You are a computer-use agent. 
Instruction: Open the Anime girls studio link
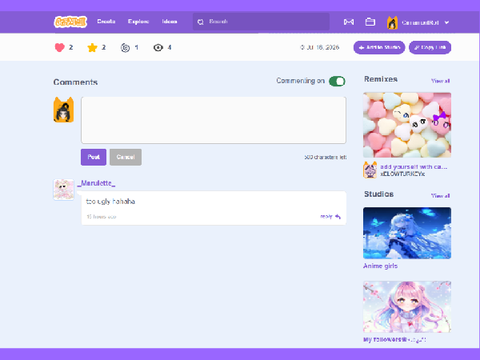click(380, 266)
